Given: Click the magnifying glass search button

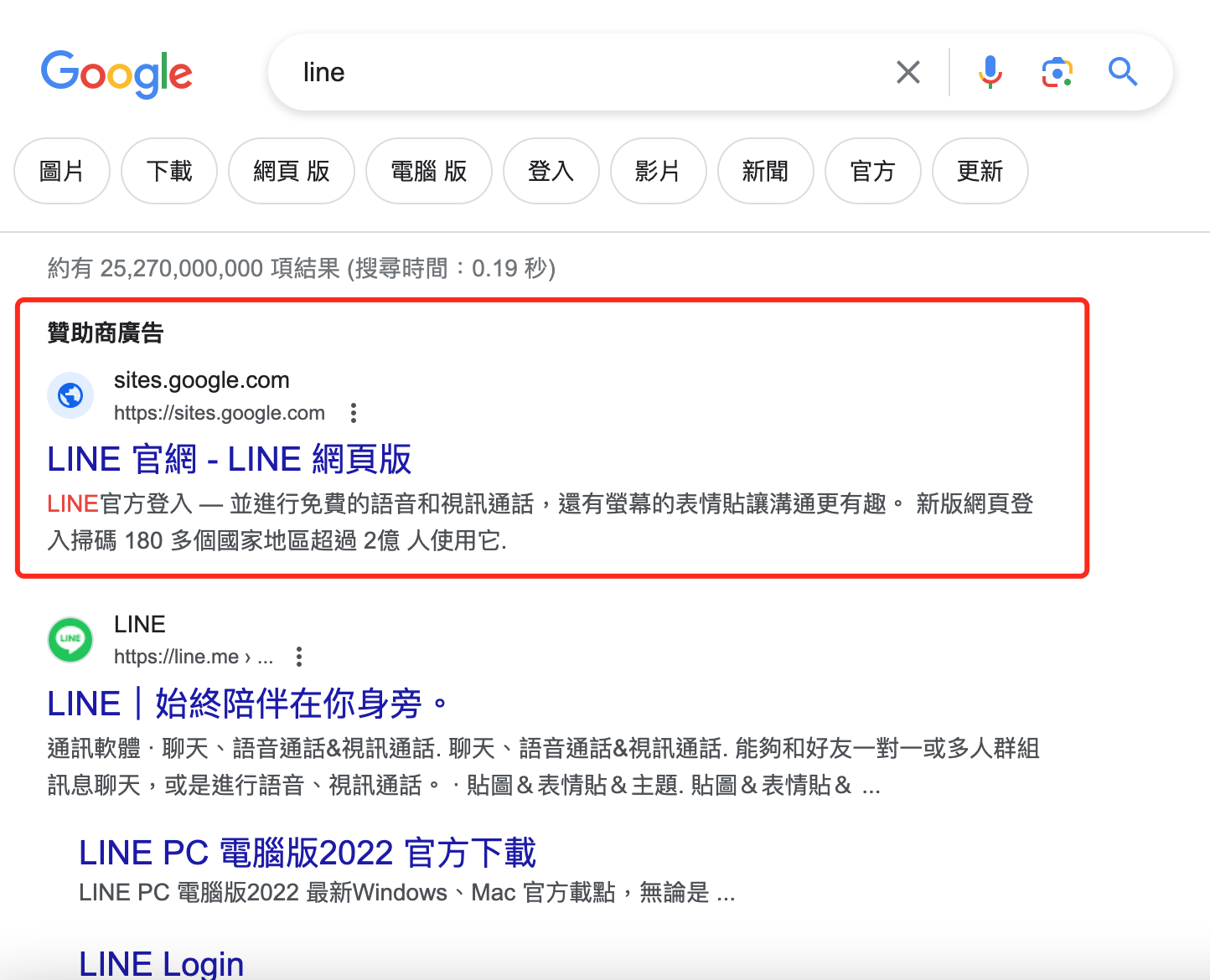Looking at the screenshot, I should click(x=1123, y=72).
